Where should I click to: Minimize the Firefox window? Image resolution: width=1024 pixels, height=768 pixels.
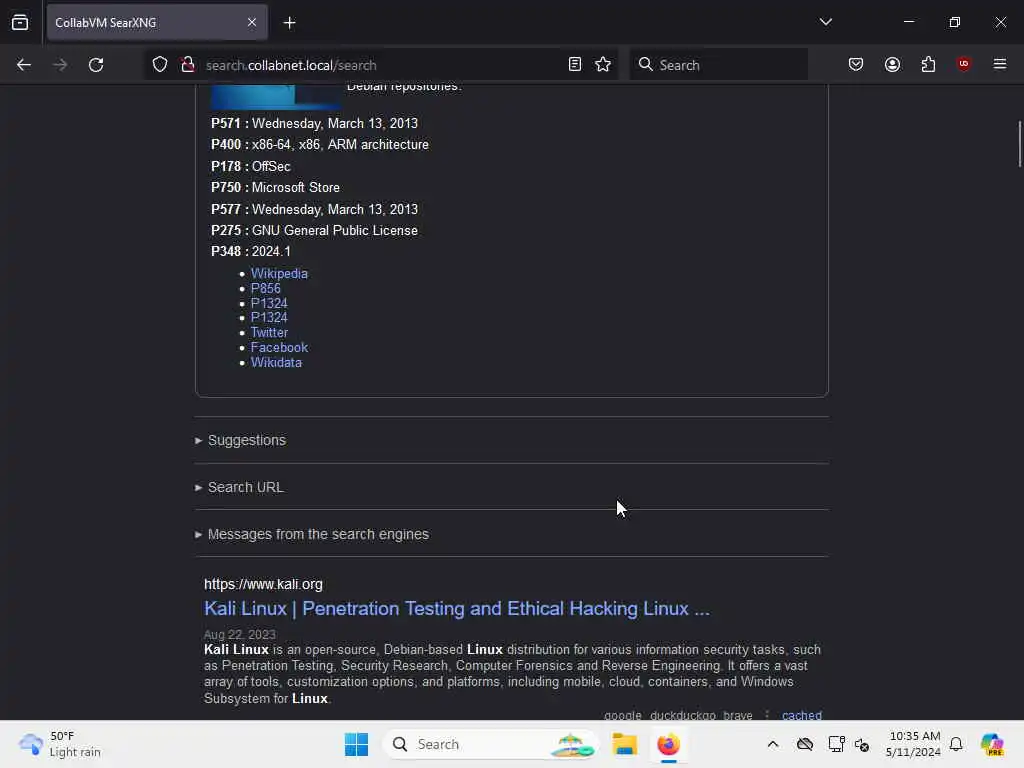click(x=908, y=22)
